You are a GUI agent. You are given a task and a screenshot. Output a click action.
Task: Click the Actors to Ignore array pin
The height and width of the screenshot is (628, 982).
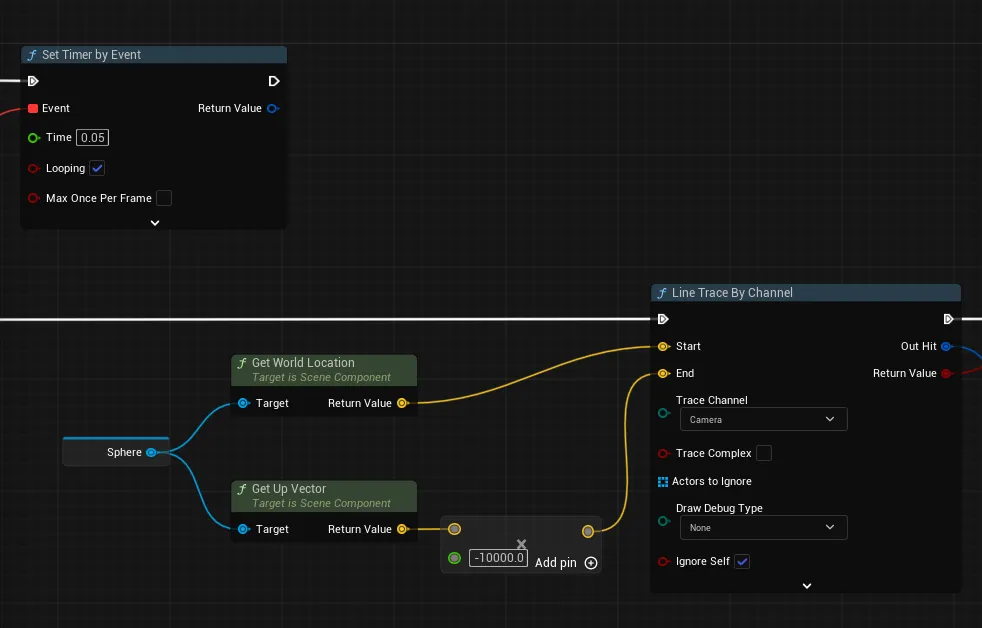pos(663,481)
